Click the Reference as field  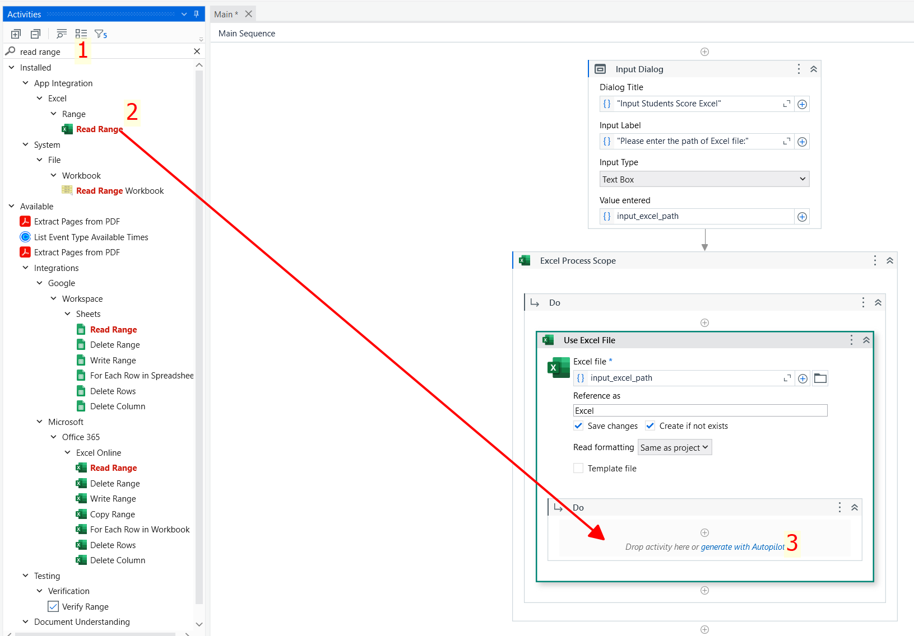[x=700, y=410]
